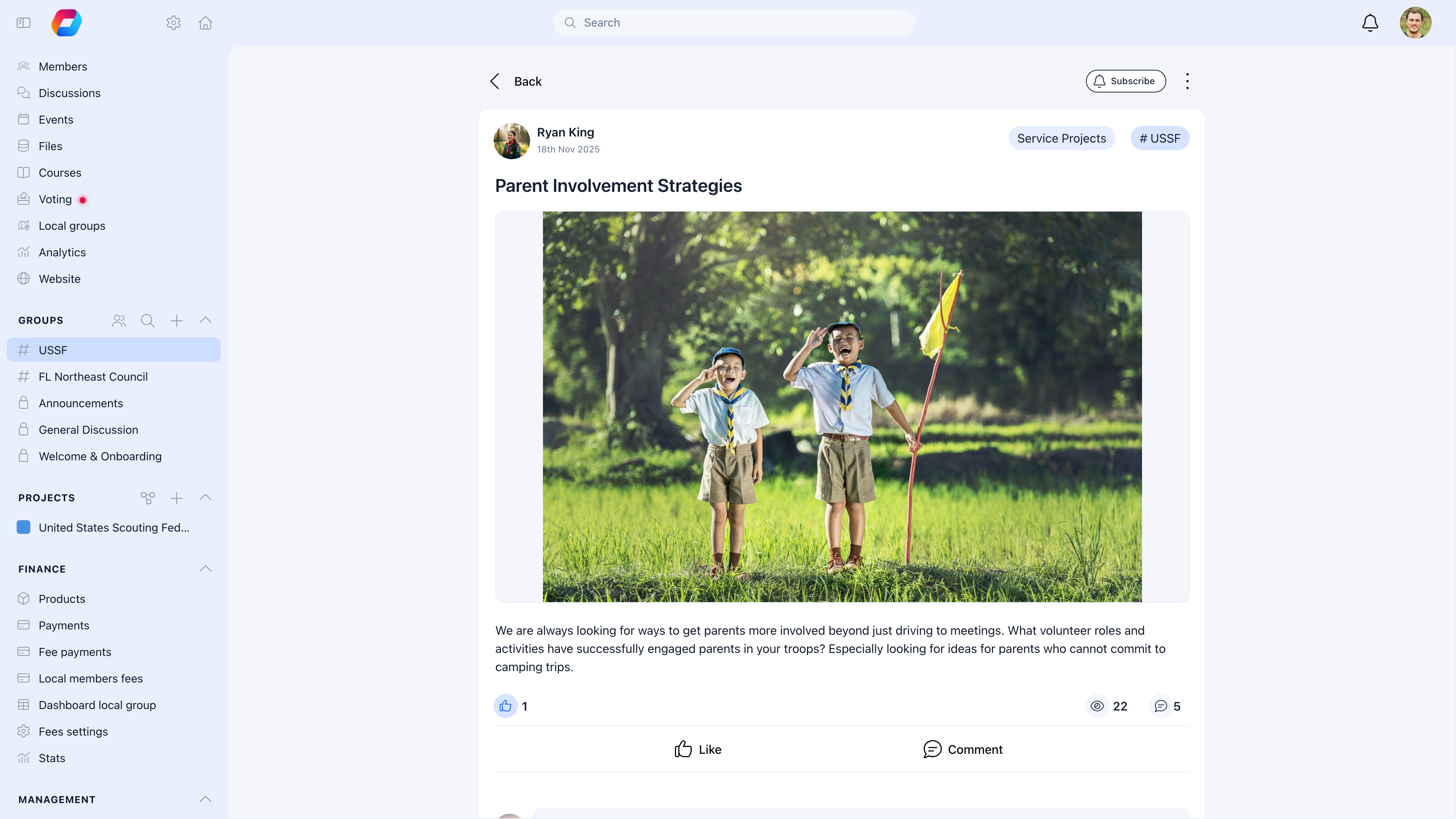Toggle the Voting item with red notification dot
Image resolution: width=1456 pixels, height=819 pixels.
click(x=55, y=199)
